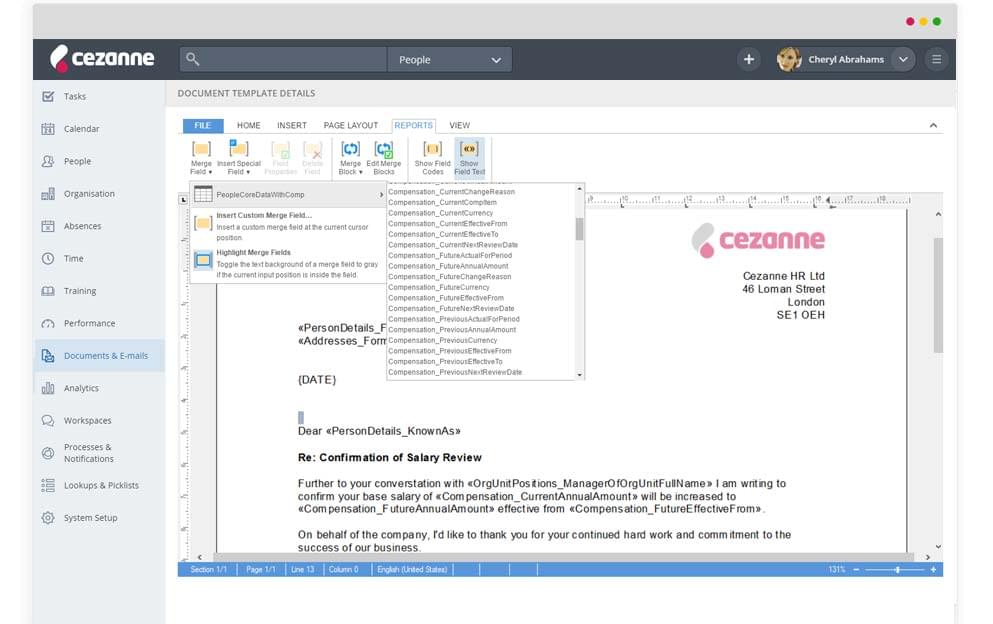Expand the Cheryl Abrahams user menu arrow

tap(903, 59)
